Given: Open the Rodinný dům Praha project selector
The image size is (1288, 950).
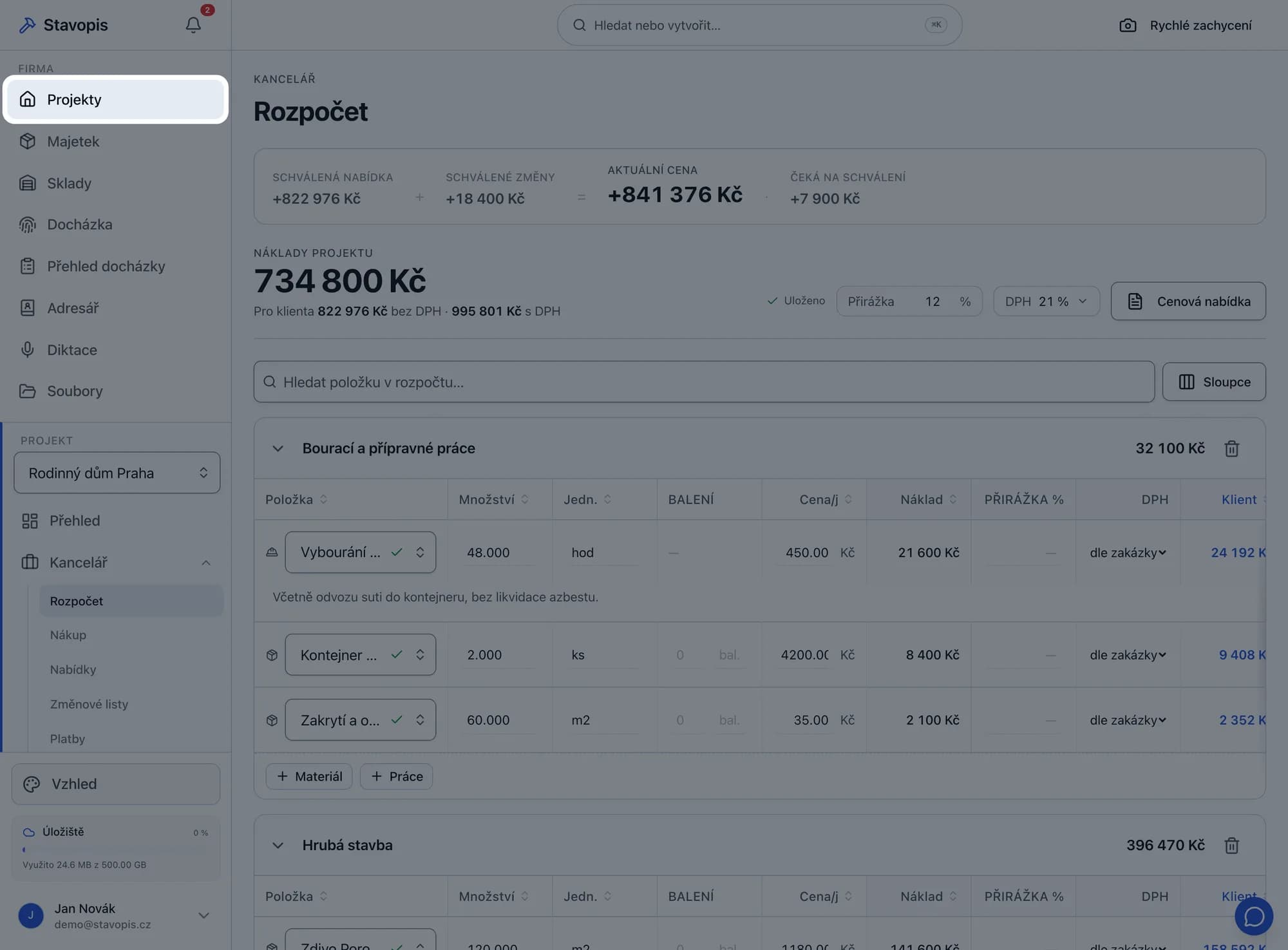Looking at the screenshot, I should [x=117, y=473].
